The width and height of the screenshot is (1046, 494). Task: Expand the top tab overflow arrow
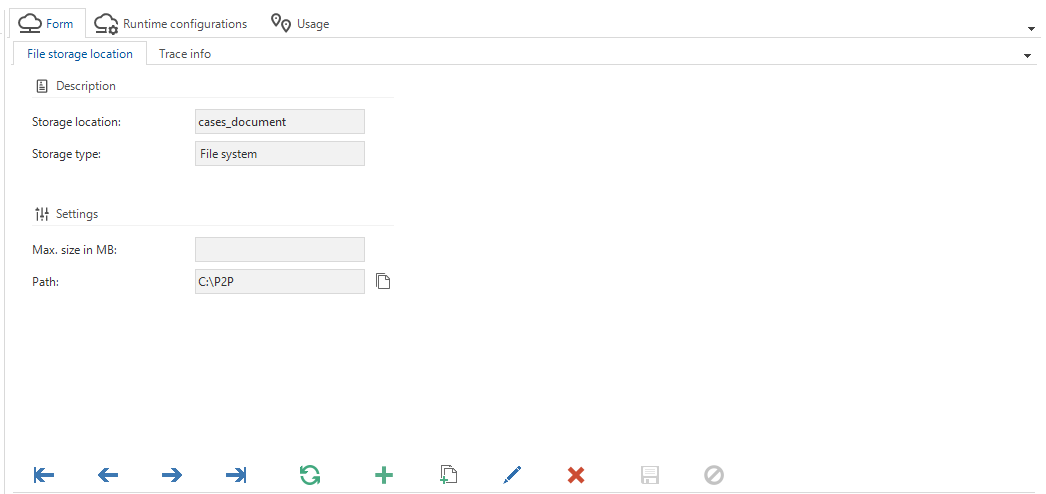pyautogui.click(x=1033, y=28)
